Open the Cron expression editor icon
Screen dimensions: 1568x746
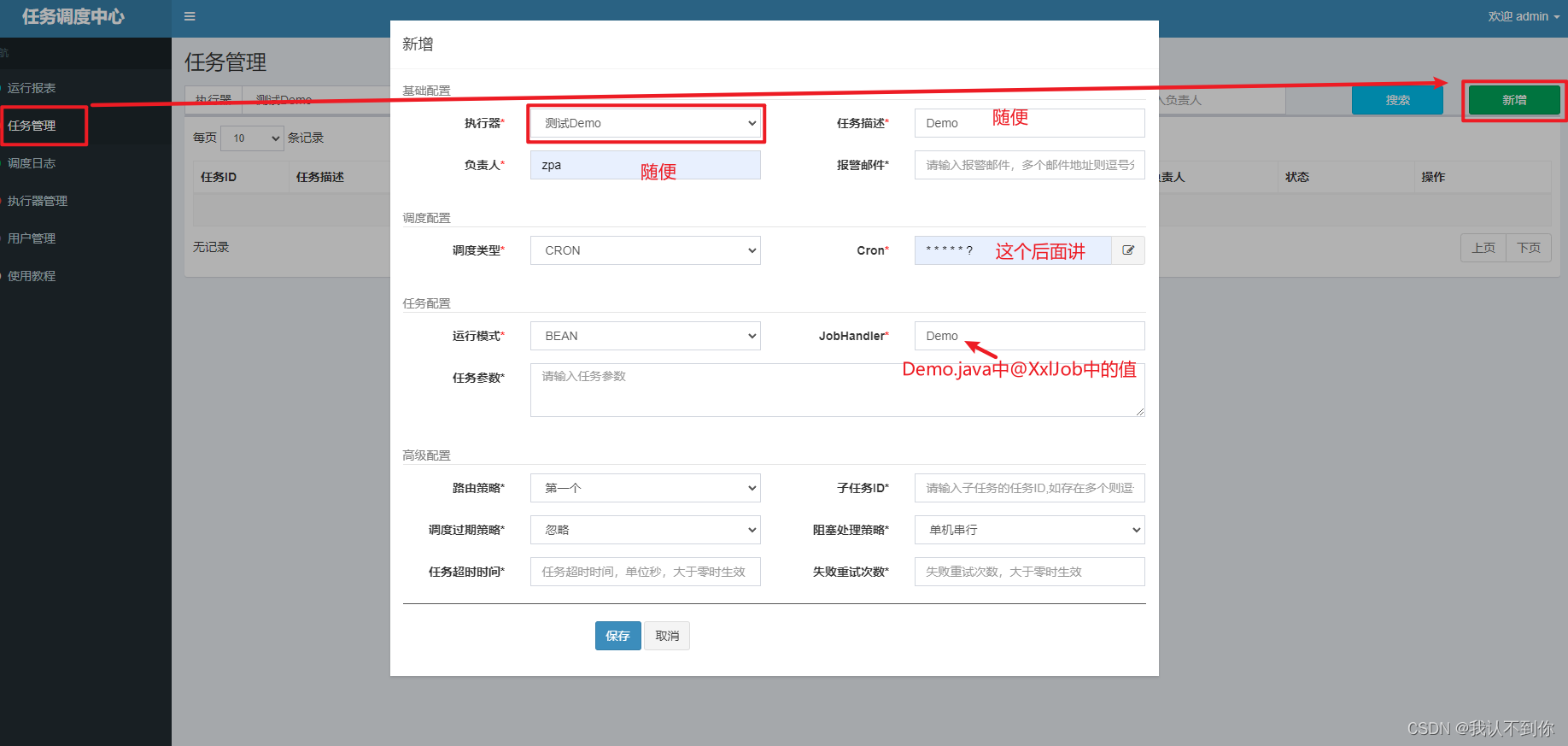pyautogui.click(x=1128, y=250)
